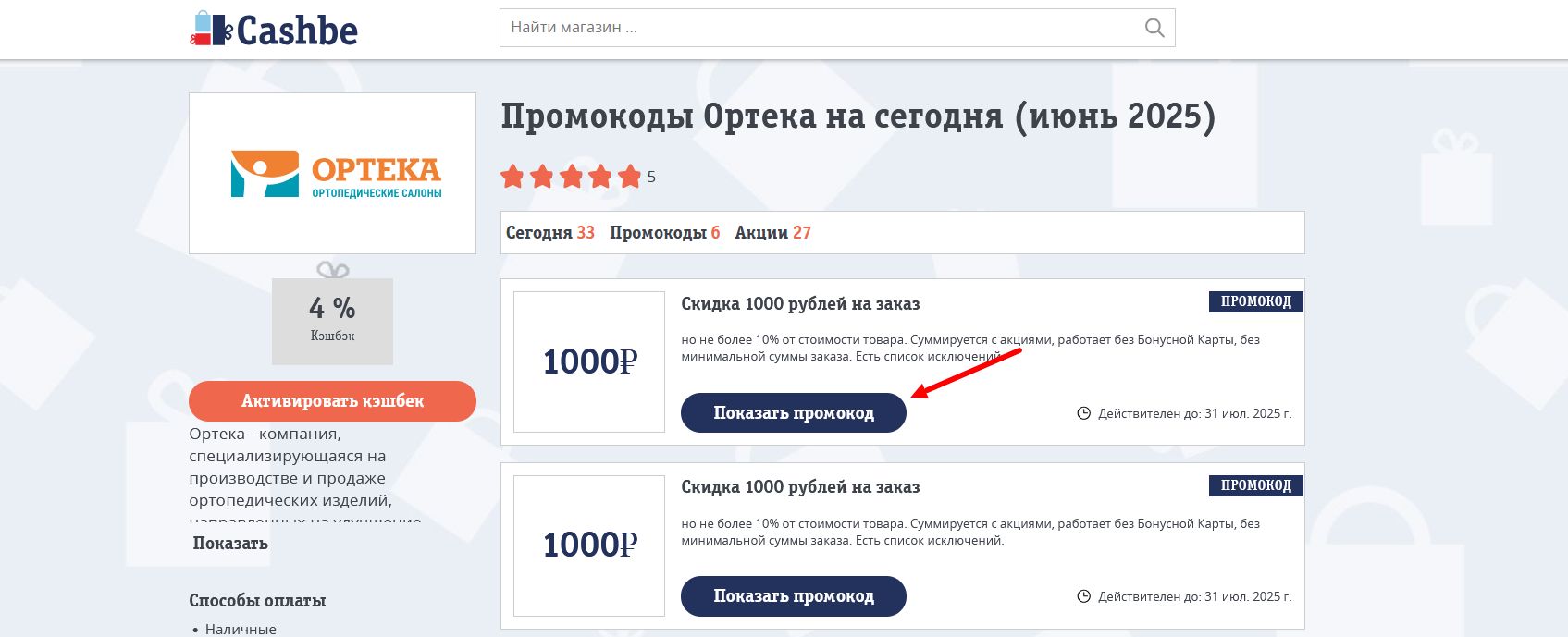The image size is (1568, 637).
Task: Show promo code in second coupon card
Action: coord(794,596)
